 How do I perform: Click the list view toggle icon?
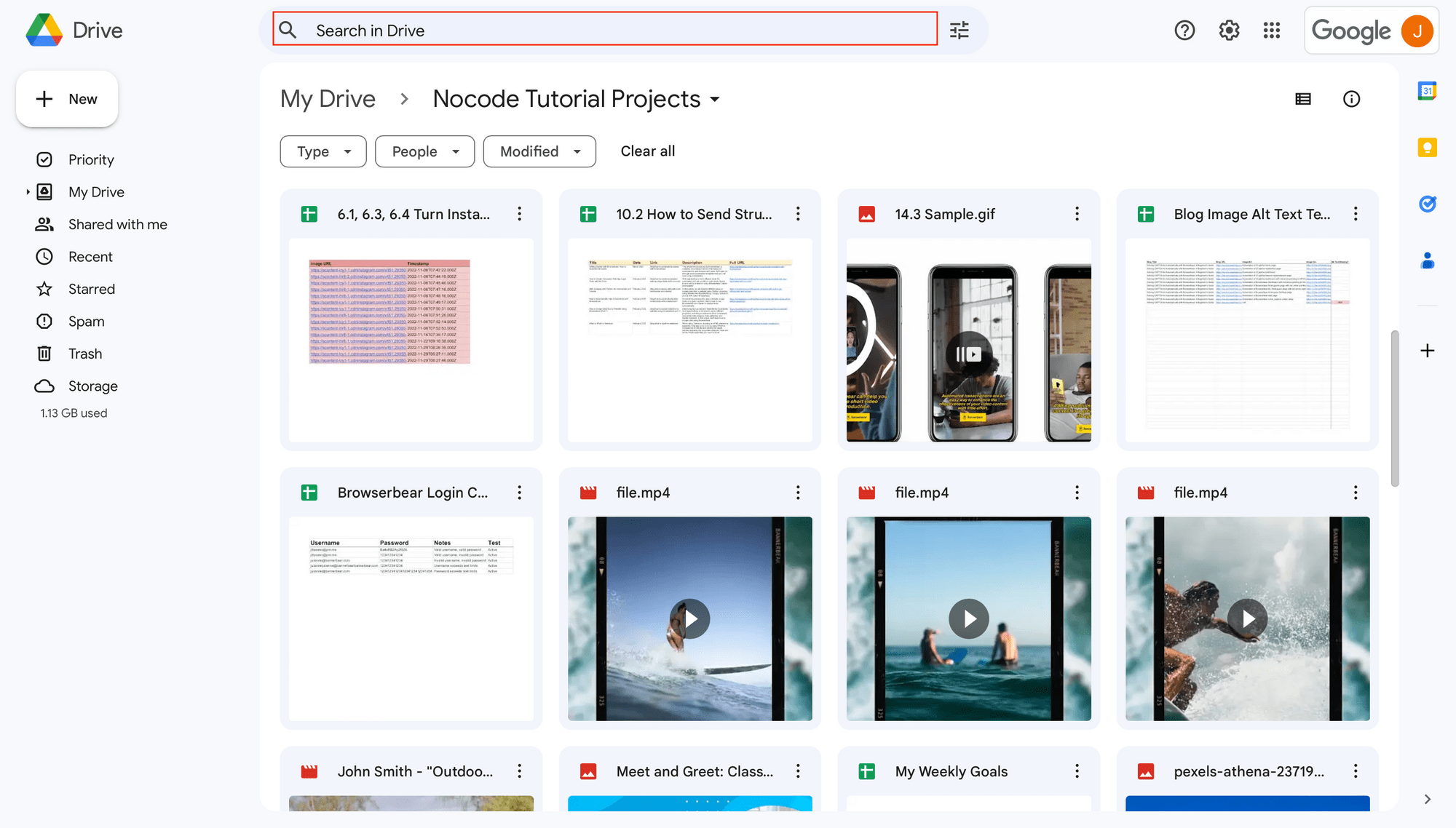click(1303, 98)
